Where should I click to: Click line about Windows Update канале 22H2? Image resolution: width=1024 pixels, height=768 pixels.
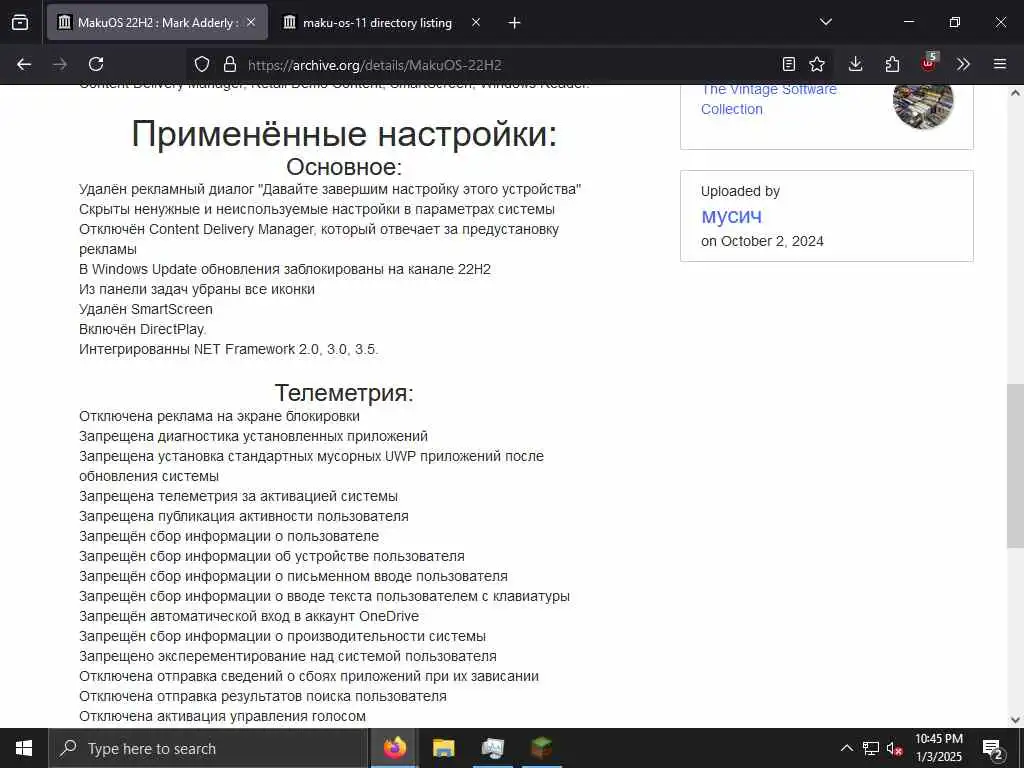pyautogui.click(x=285, y=269)
